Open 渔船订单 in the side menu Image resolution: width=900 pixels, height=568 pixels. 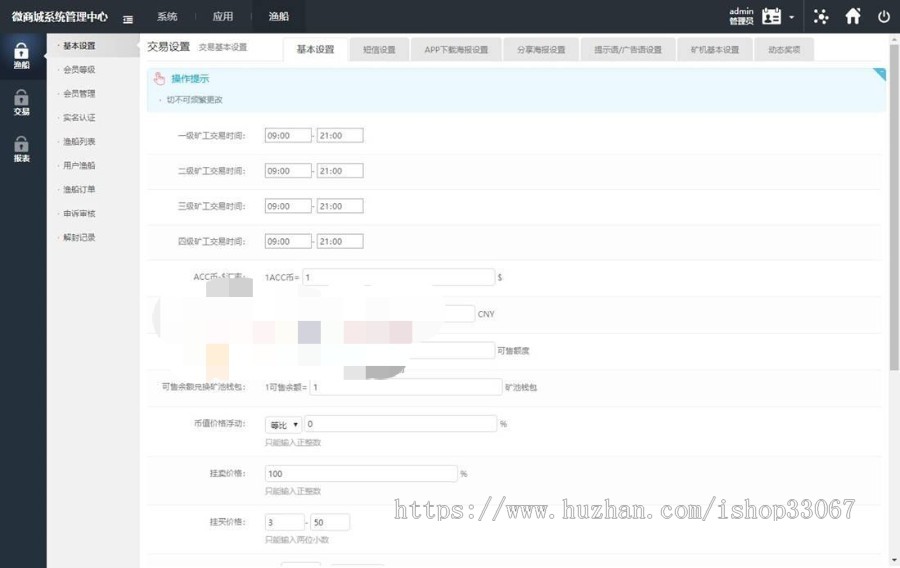click(79, 189)
